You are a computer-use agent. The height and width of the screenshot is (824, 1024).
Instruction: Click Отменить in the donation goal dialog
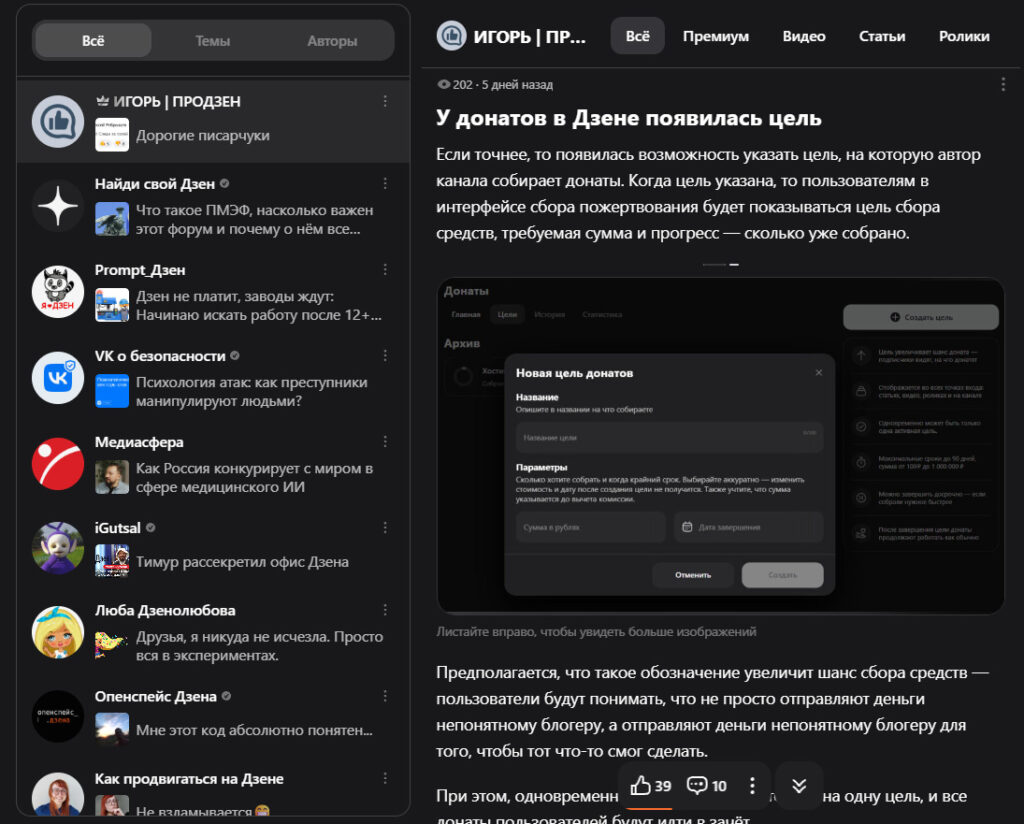coord(693,575)
